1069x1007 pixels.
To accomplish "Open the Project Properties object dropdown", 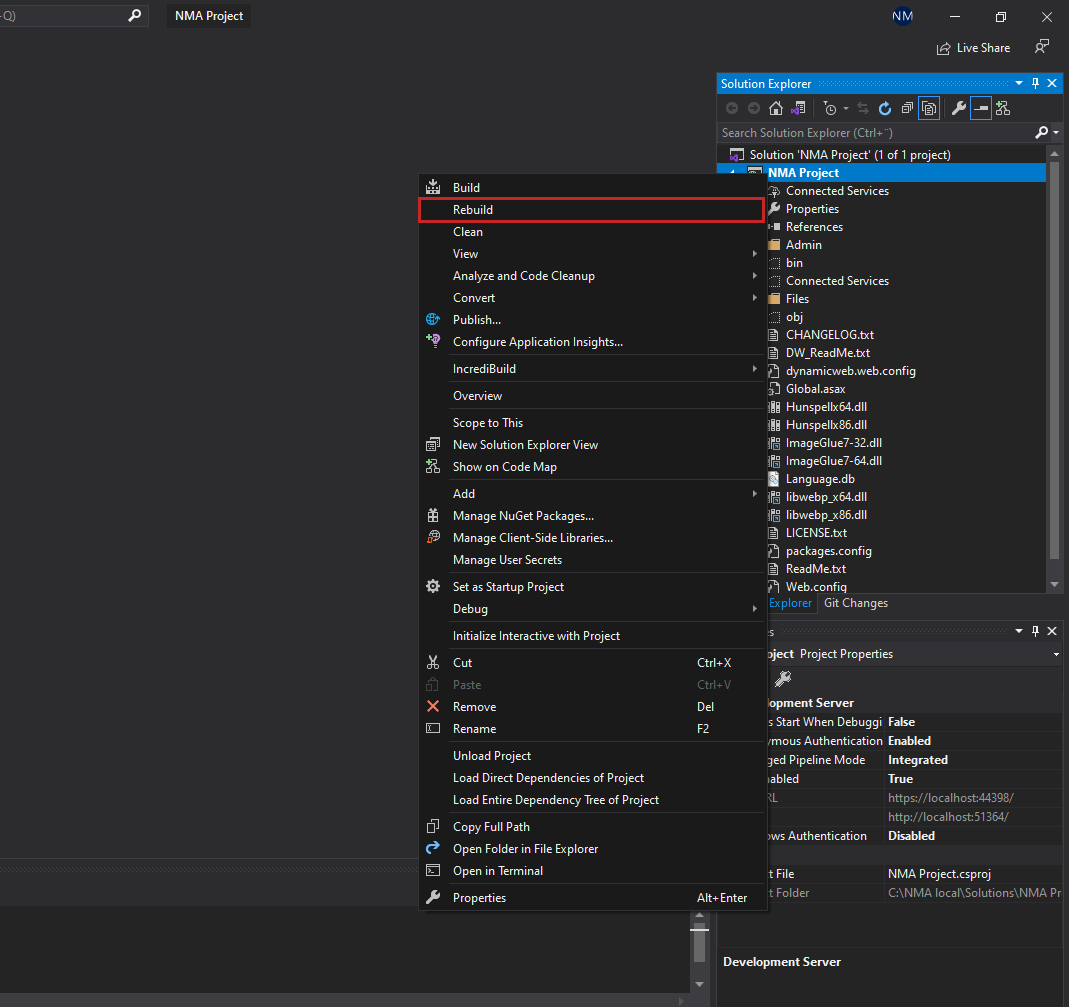I will click(1057, 654).
